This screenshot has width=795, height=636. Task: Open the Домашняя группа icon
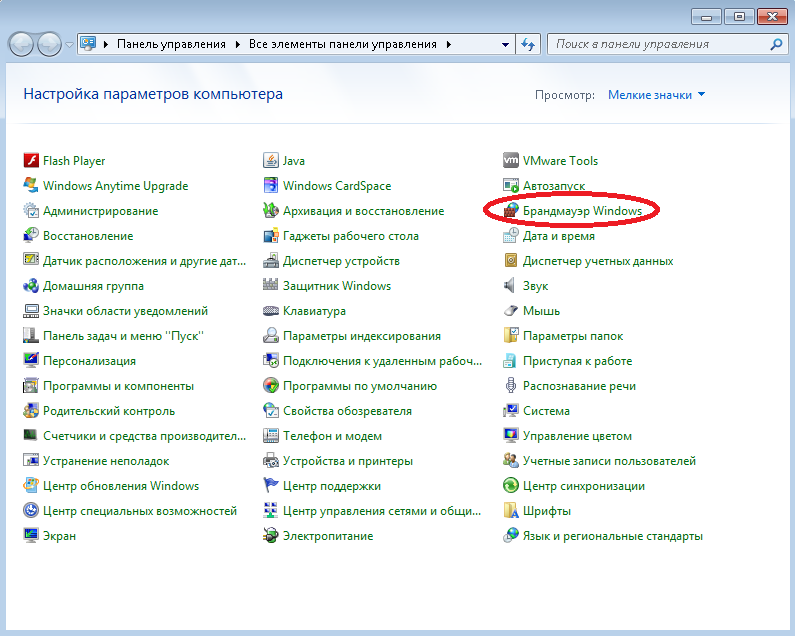point(31,286)
